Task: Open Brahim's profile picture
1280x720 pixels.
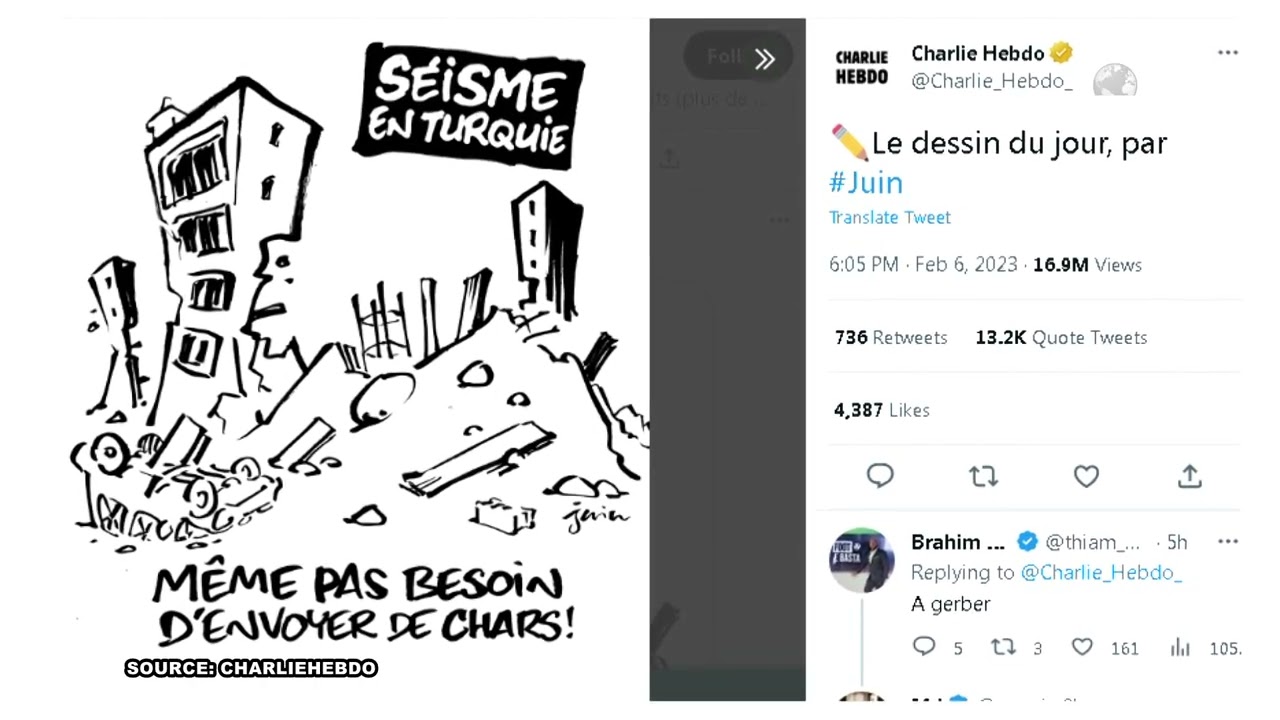Action: point(862,560)
